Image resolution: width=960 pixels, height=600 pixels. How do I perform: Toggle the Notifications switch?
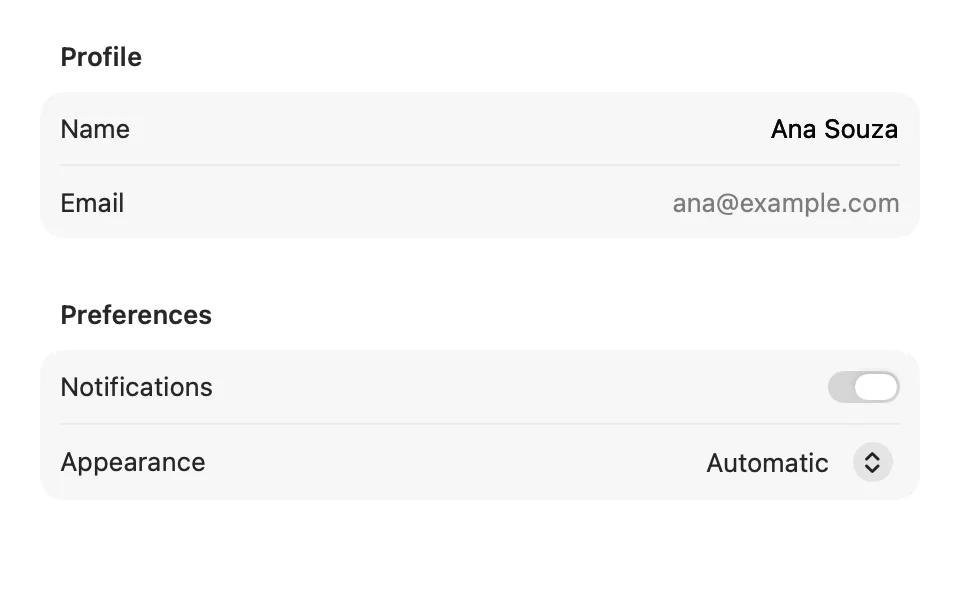point(863,387)
